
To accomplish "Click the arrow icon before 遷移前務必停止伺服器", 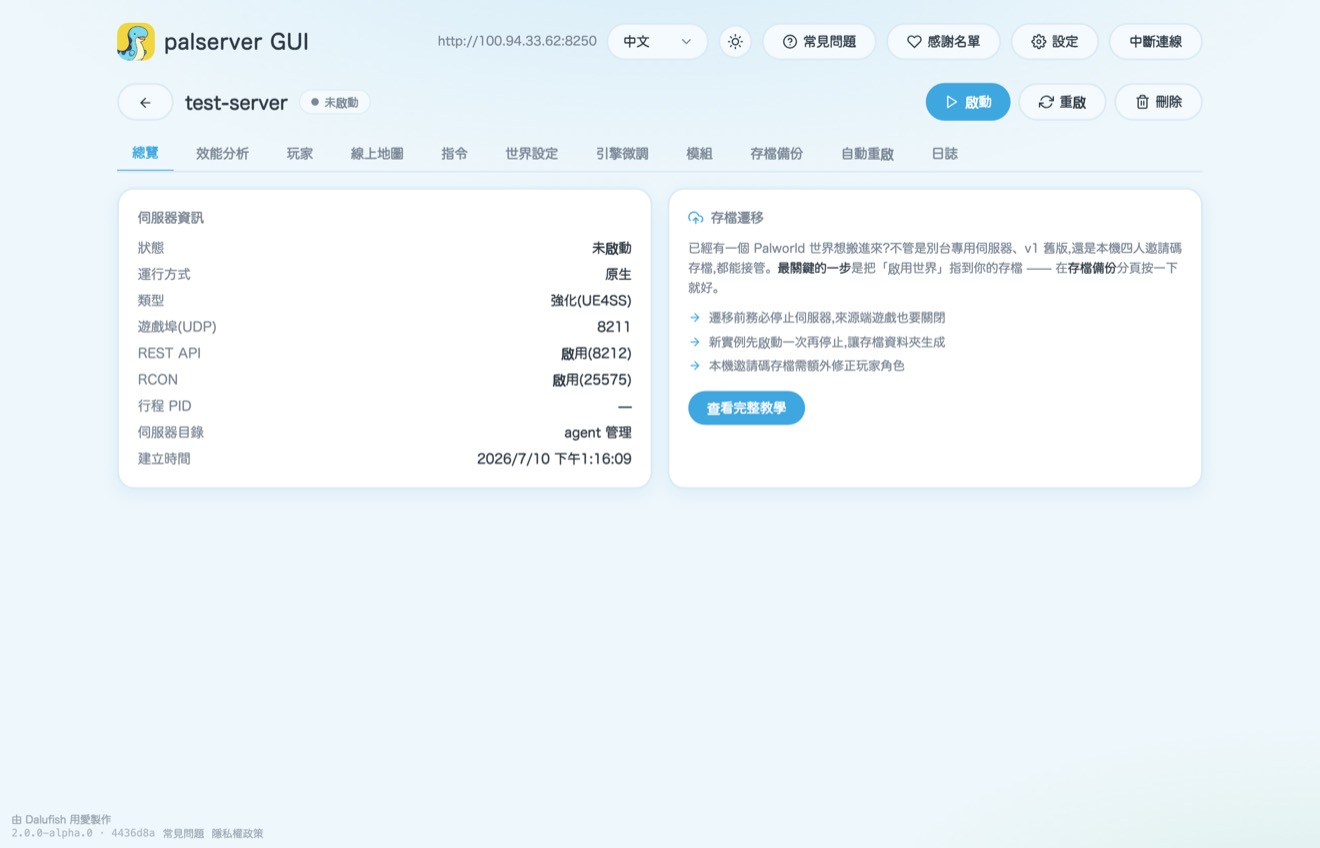I will [x=695, y=318].
